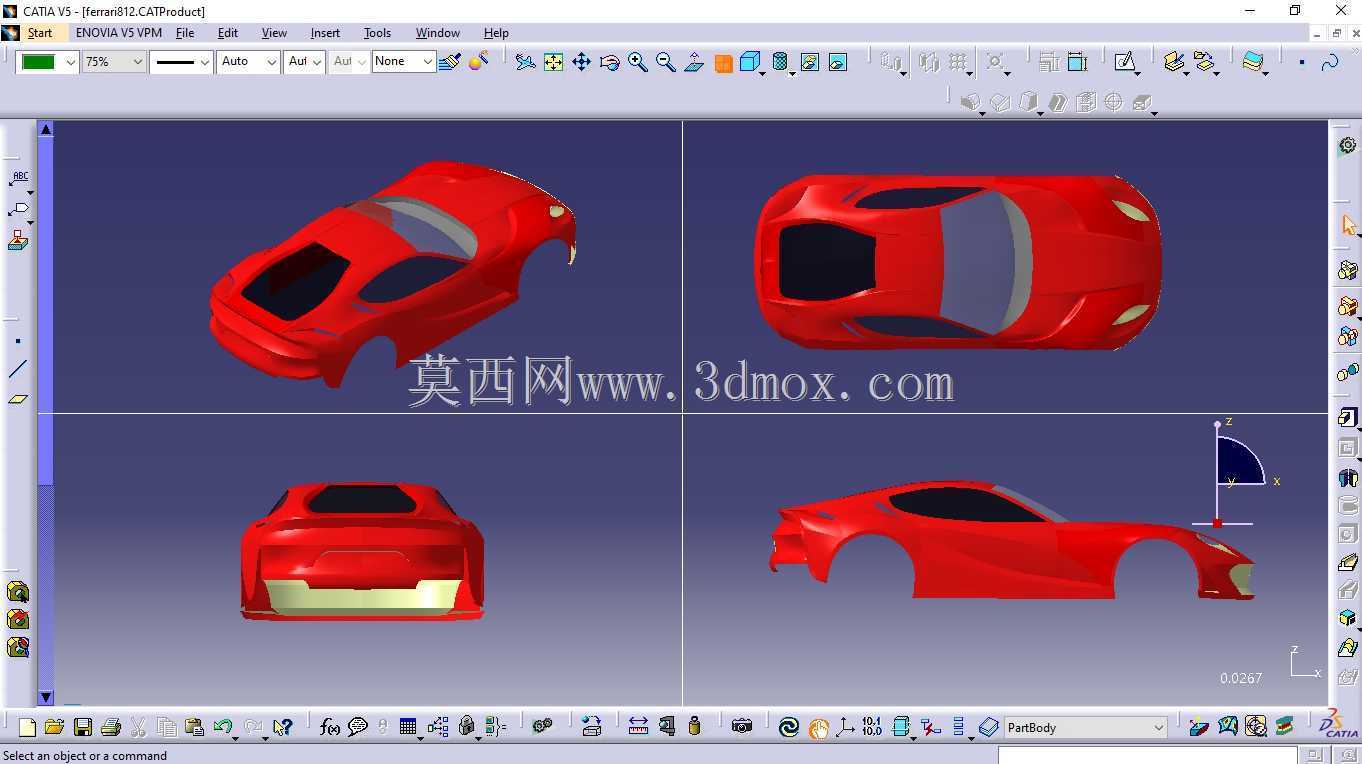Select the Pan view tool
This screenshot has height=764, width=1362.
coord(581,62)
